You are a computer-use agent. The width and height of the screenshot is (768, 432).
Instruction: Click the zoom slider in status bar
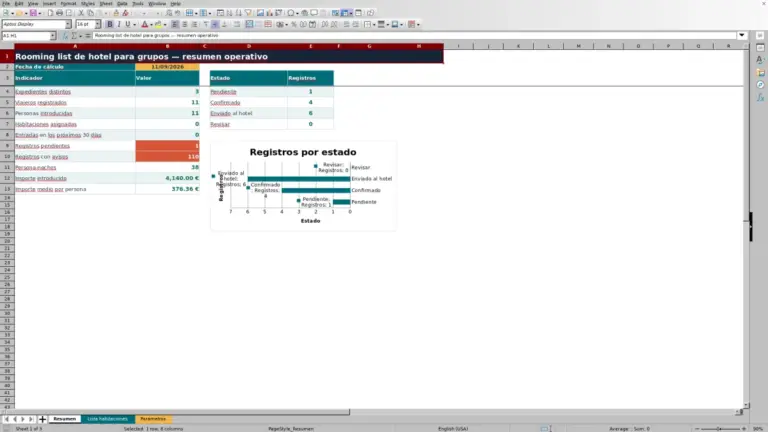coord(720,429)
